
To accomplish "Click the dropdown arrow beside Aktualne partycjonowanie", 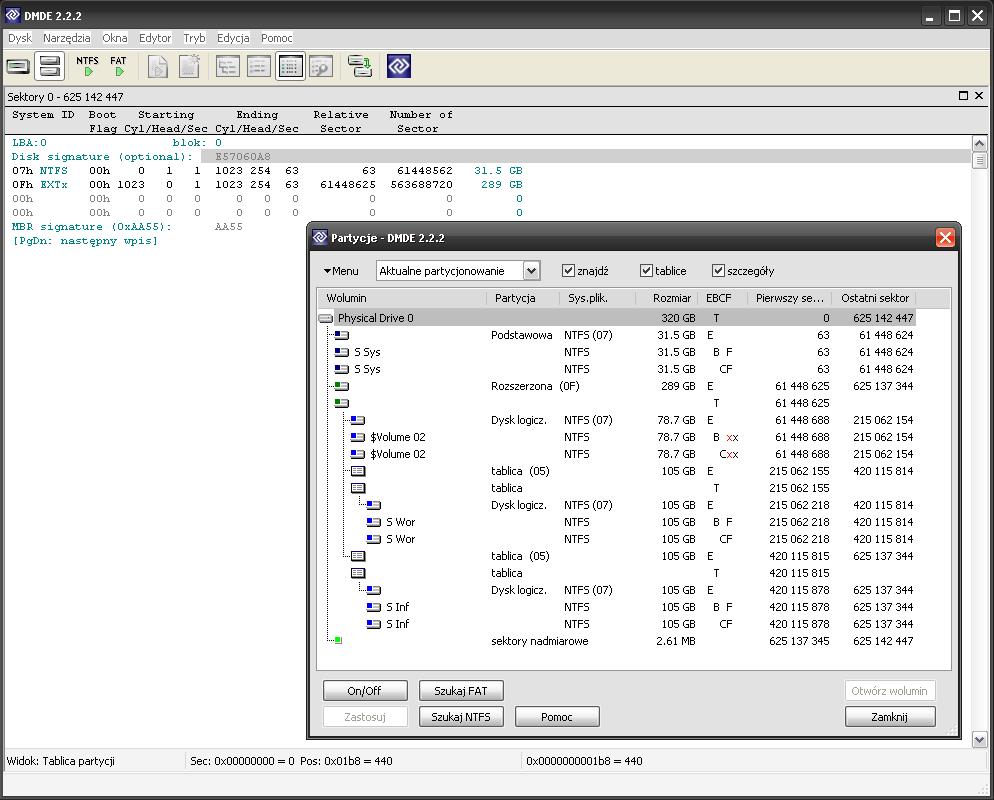I will [531, 271].
